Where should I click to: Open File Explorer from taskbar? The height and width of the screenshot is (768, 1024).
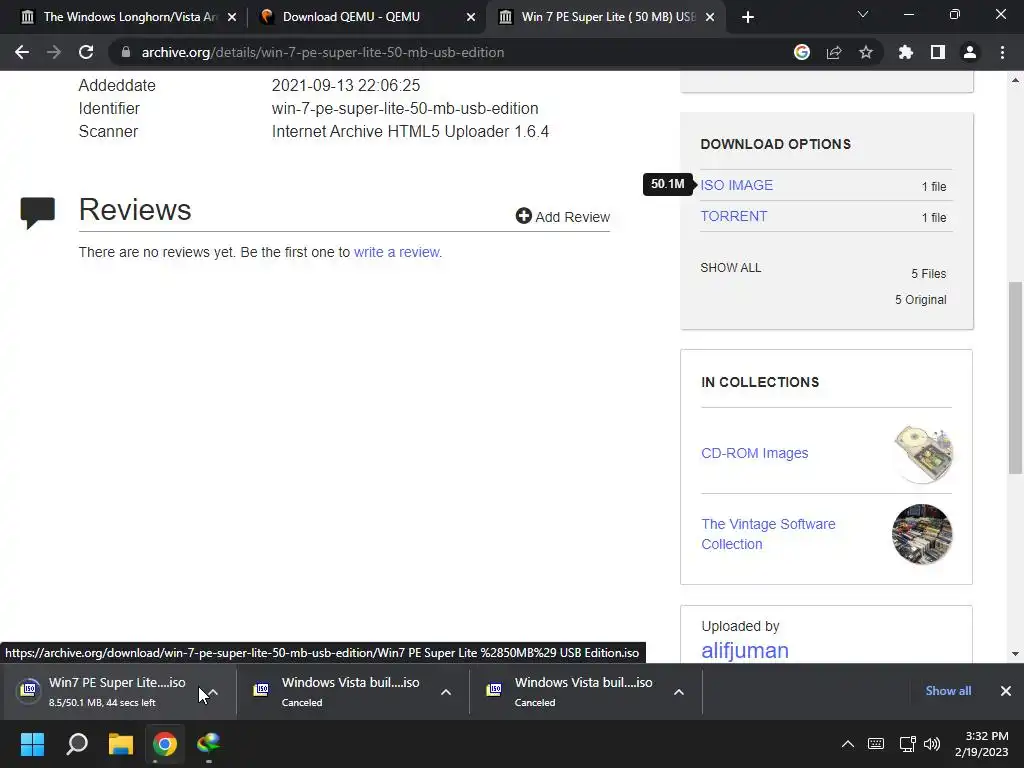[x=121, y=744]
